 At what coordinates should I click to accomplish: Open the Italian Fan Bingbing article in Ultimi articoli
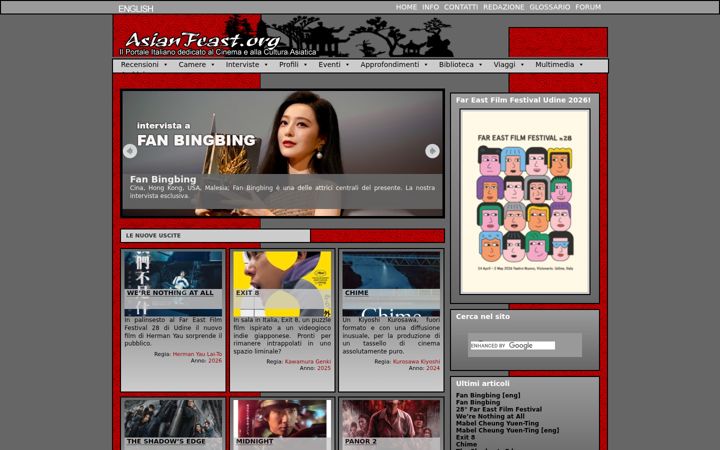point(478,402)
